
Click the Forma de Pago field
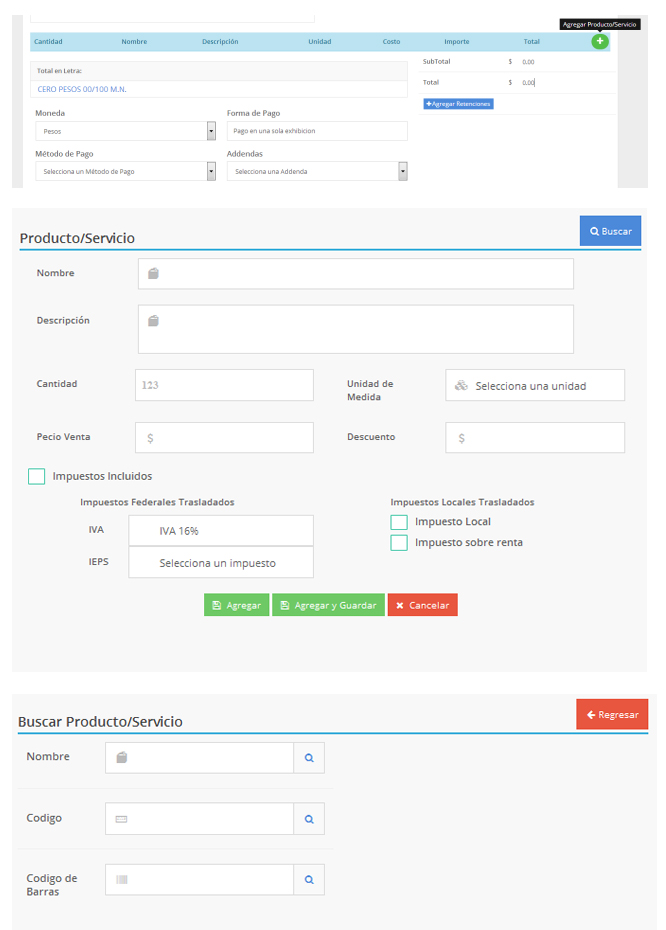click(317, 131)
